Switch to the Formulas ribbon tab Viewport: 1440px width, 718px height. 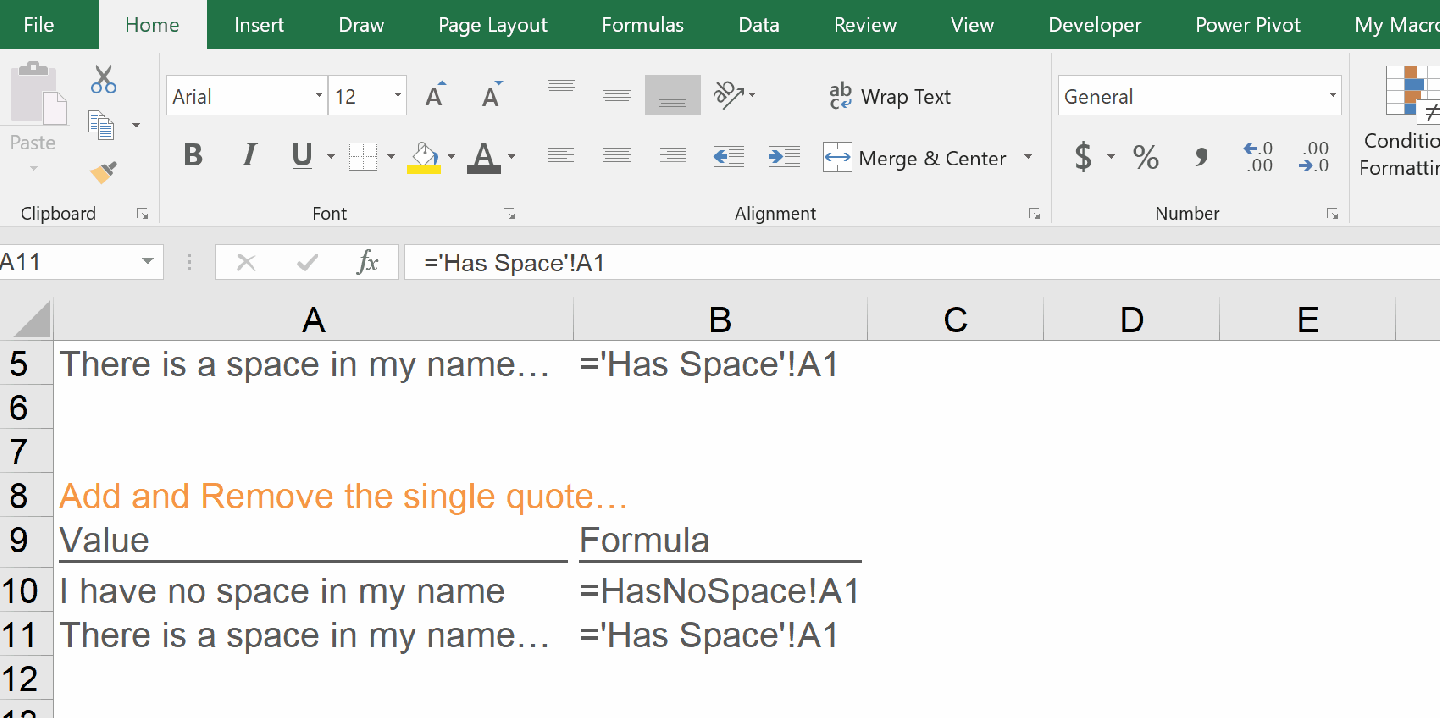tap(642, 25)
